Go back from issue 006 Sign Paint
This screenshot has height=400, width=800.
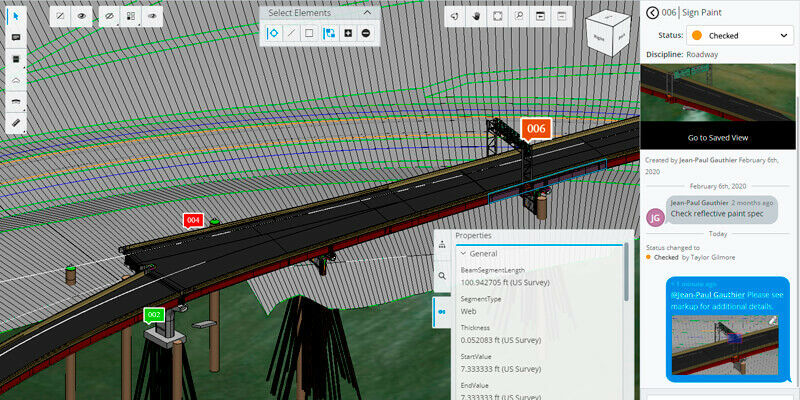pos(652,13)
